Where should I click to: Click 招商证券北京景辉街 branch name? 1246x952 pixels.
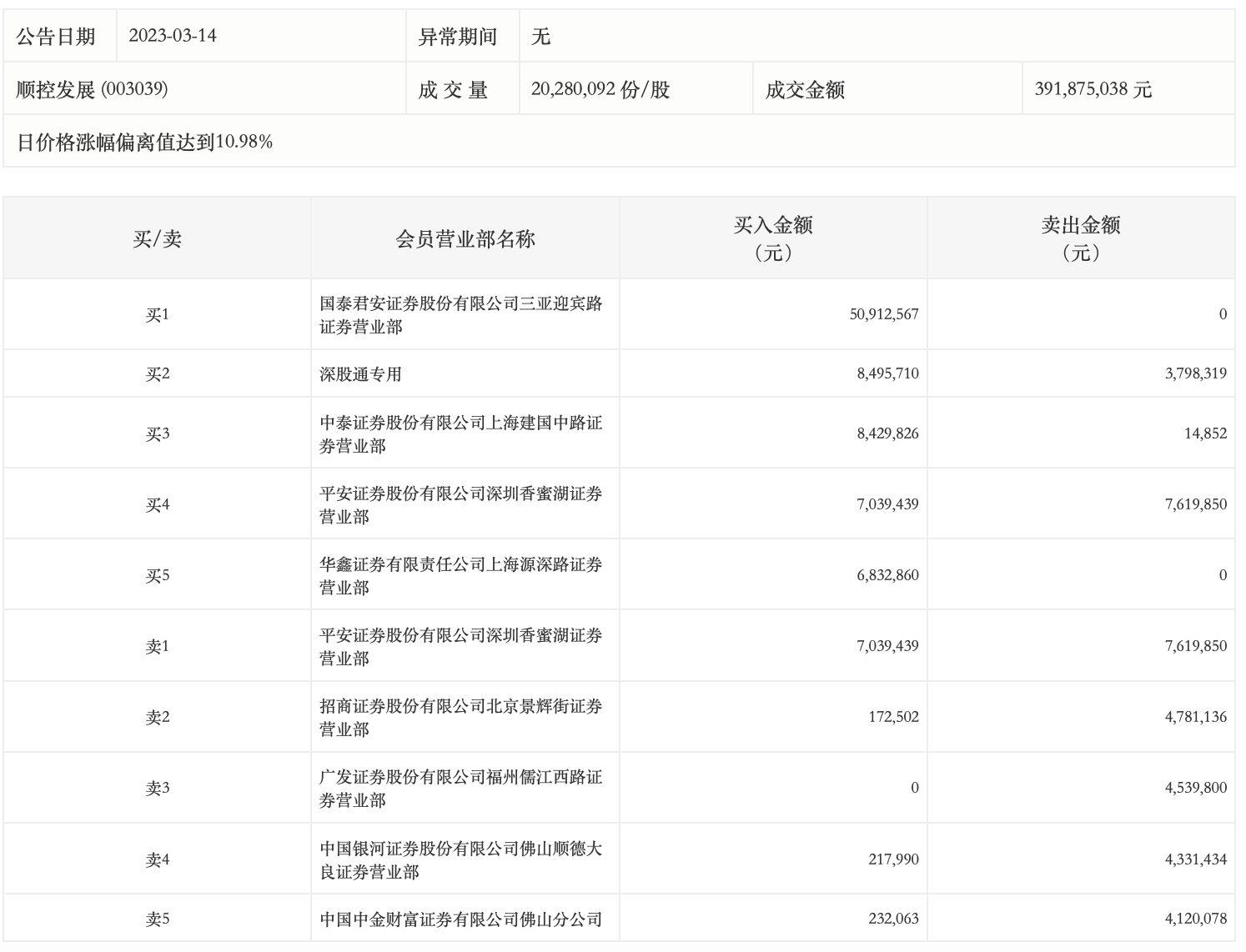(x=460, y=718)
